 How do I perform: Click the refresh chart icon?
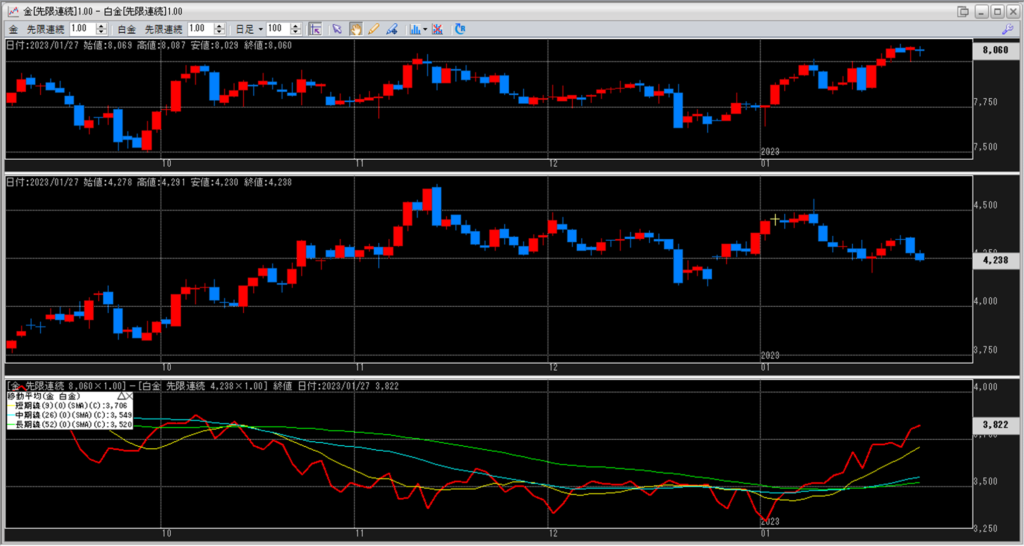(460, 29)
